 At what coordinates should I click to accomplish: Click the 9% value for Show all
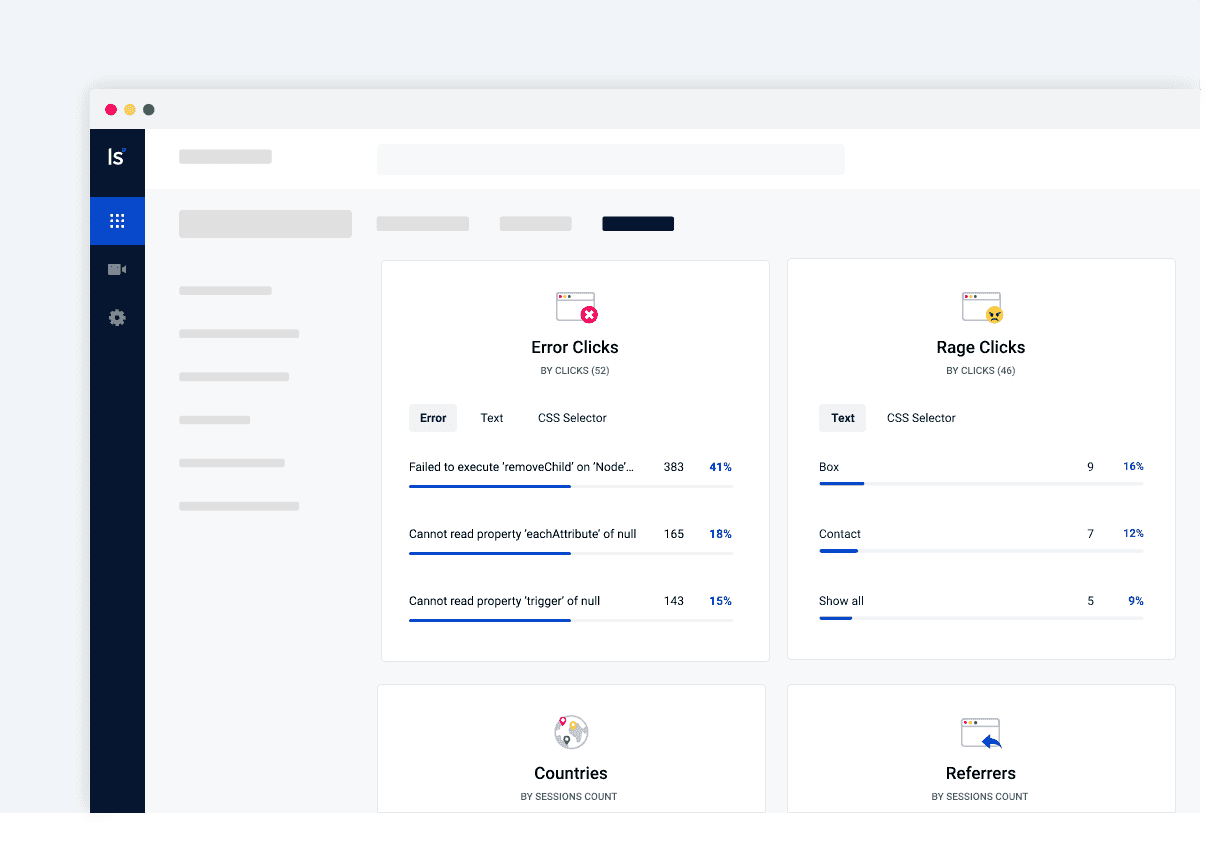pyautogui.click(x=1136, y=601)
